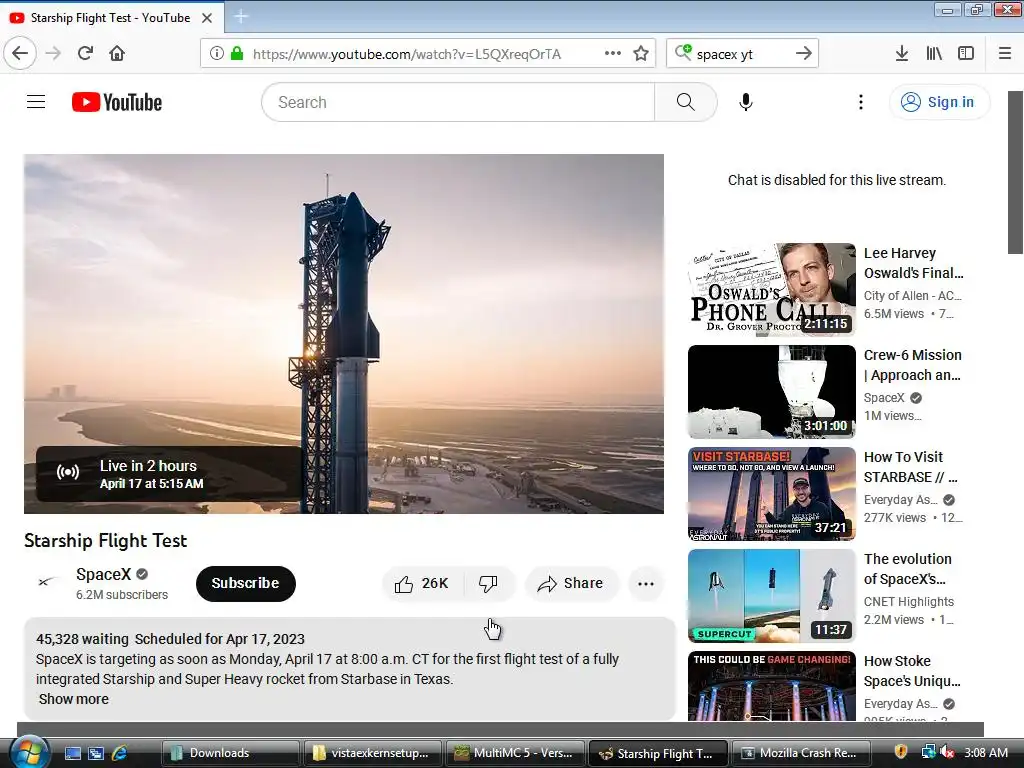
Task: Open the Firefox downloads panel
Action: (x=901, y=53)
